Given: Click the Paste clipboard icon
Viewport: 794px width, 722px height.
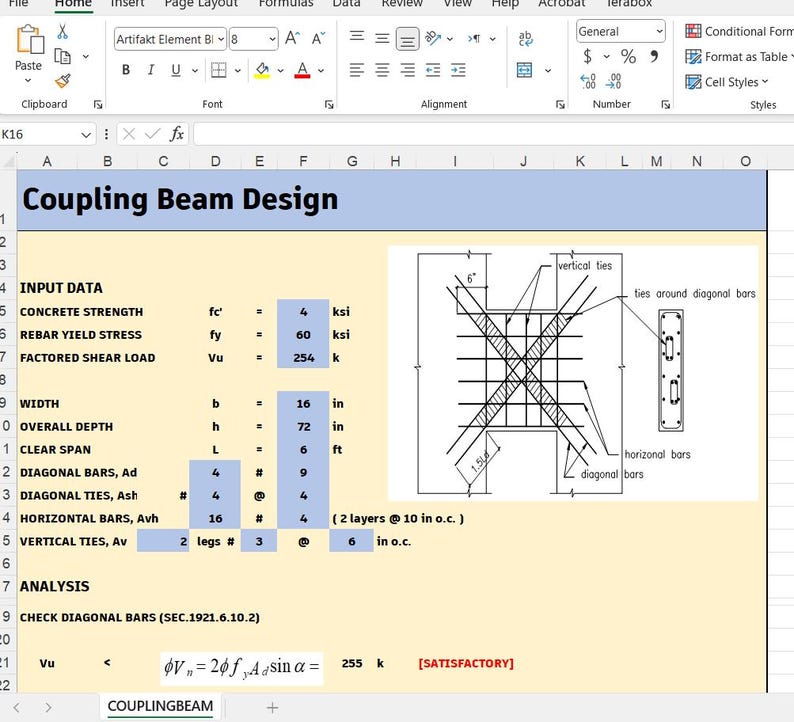Looking at the screenshot, I should pos(29,39).
